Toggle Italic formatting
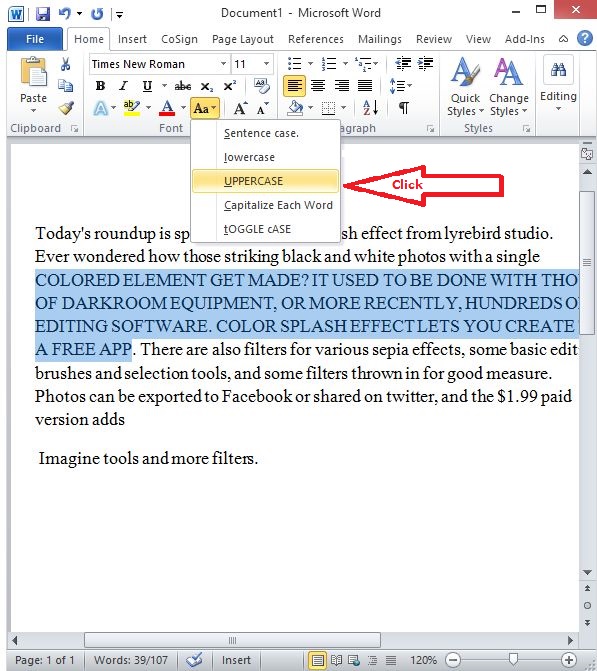The height and width of the screenshot is (671, 597). click(x=124, y=86)
